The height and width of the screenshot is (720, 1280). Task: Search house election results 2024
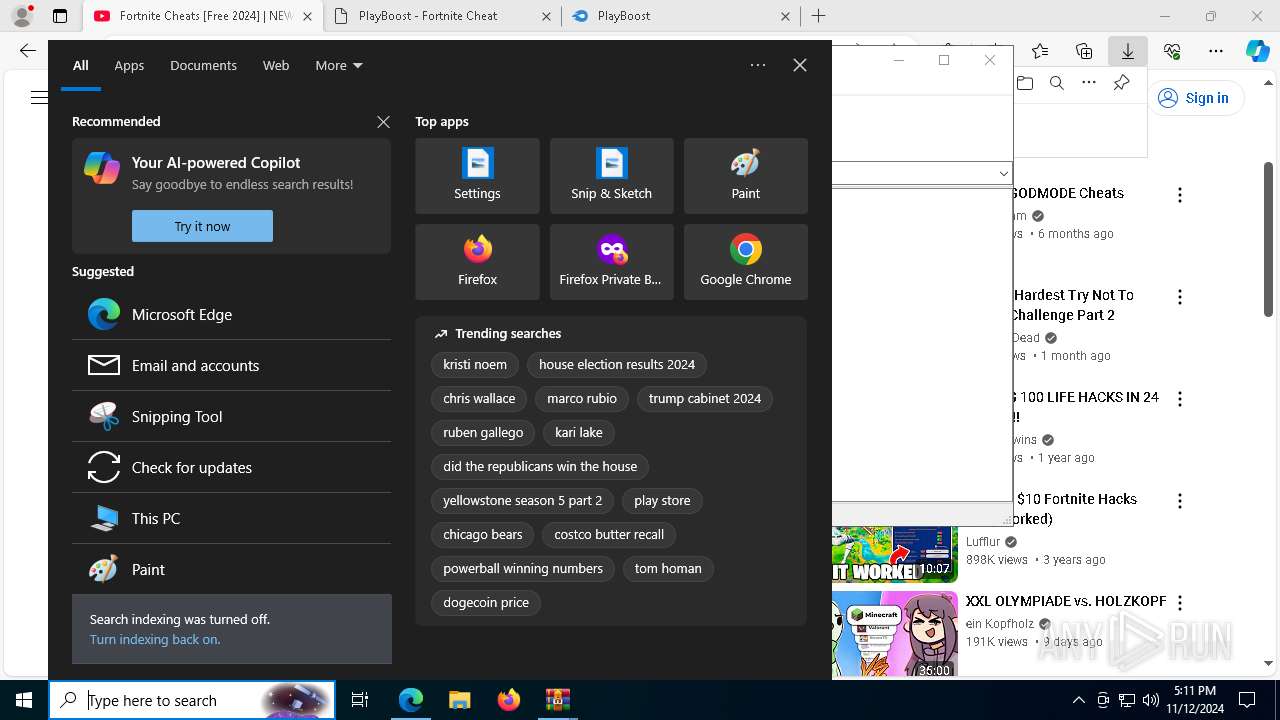coord(617,364)
